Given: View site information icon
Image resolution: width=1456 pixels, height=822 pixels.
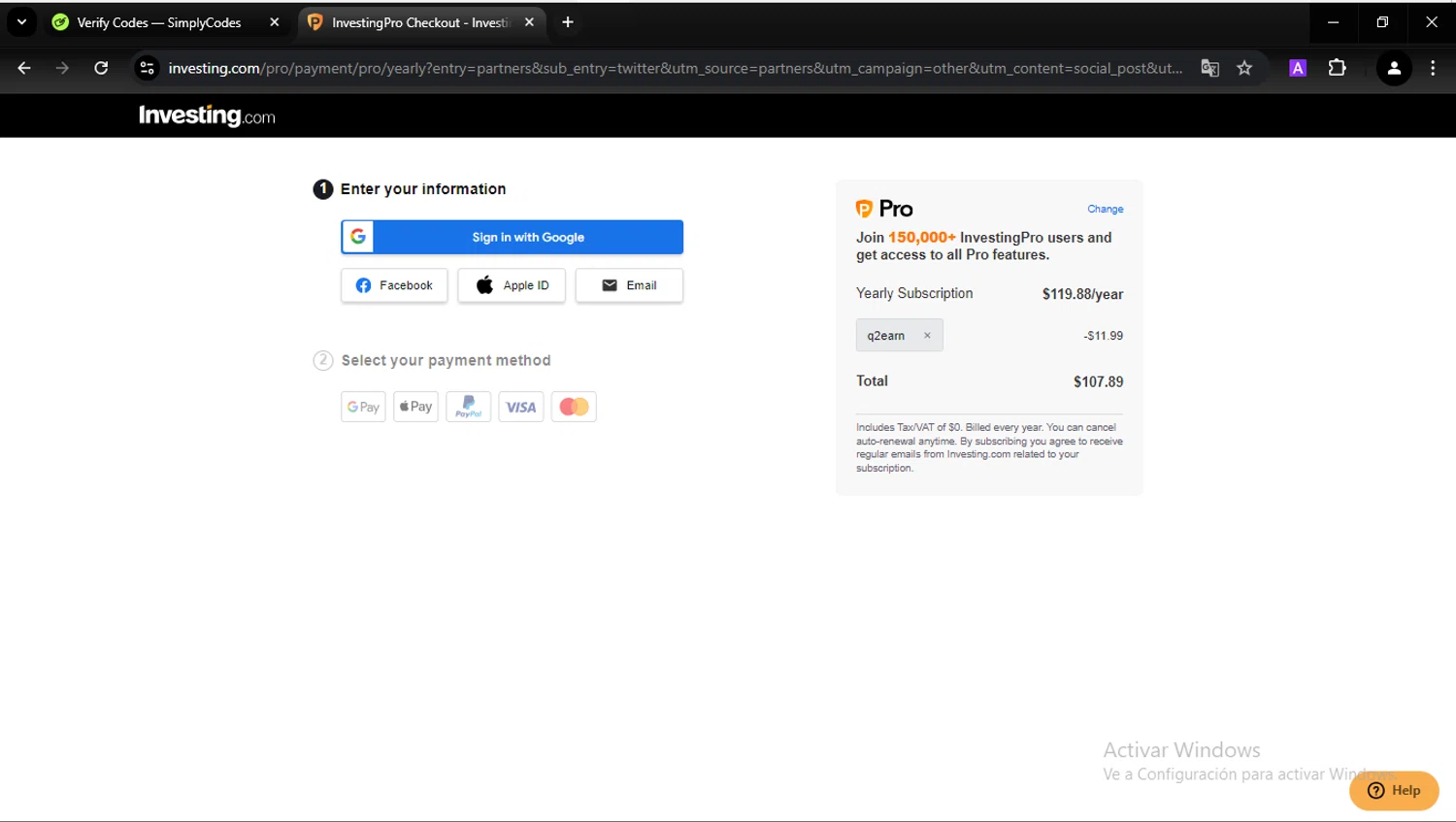Looking at the screenshot, I should click(x=147, y=68).
